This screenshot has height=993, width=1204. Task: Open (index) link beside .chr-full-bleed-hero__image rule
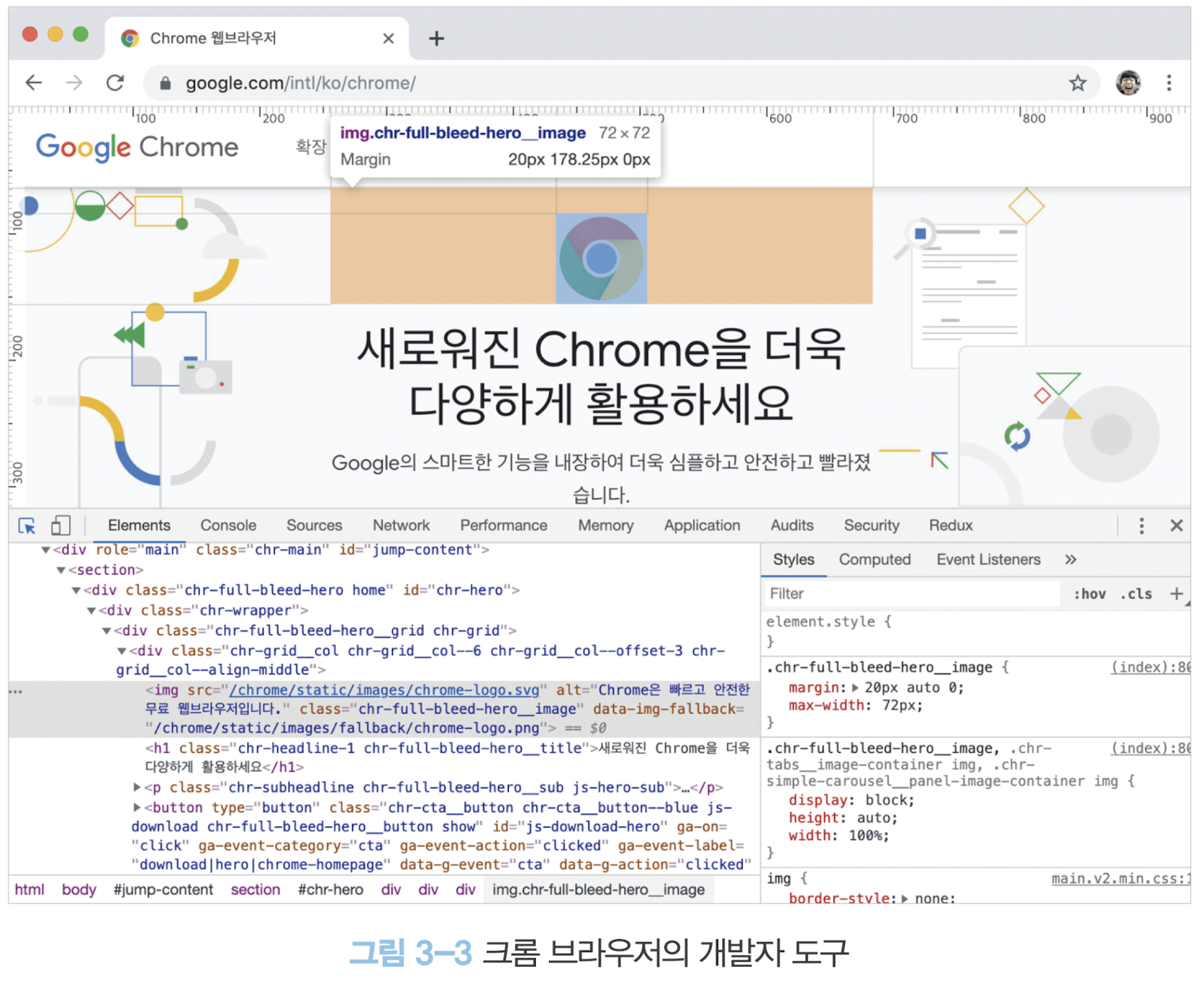[1150, 667]
